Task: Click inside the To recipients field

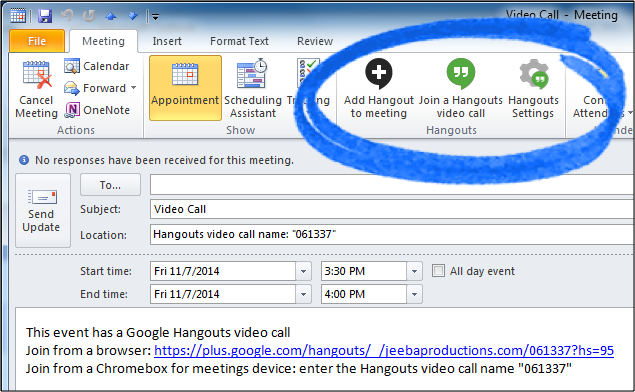Action: click(392, 185)
